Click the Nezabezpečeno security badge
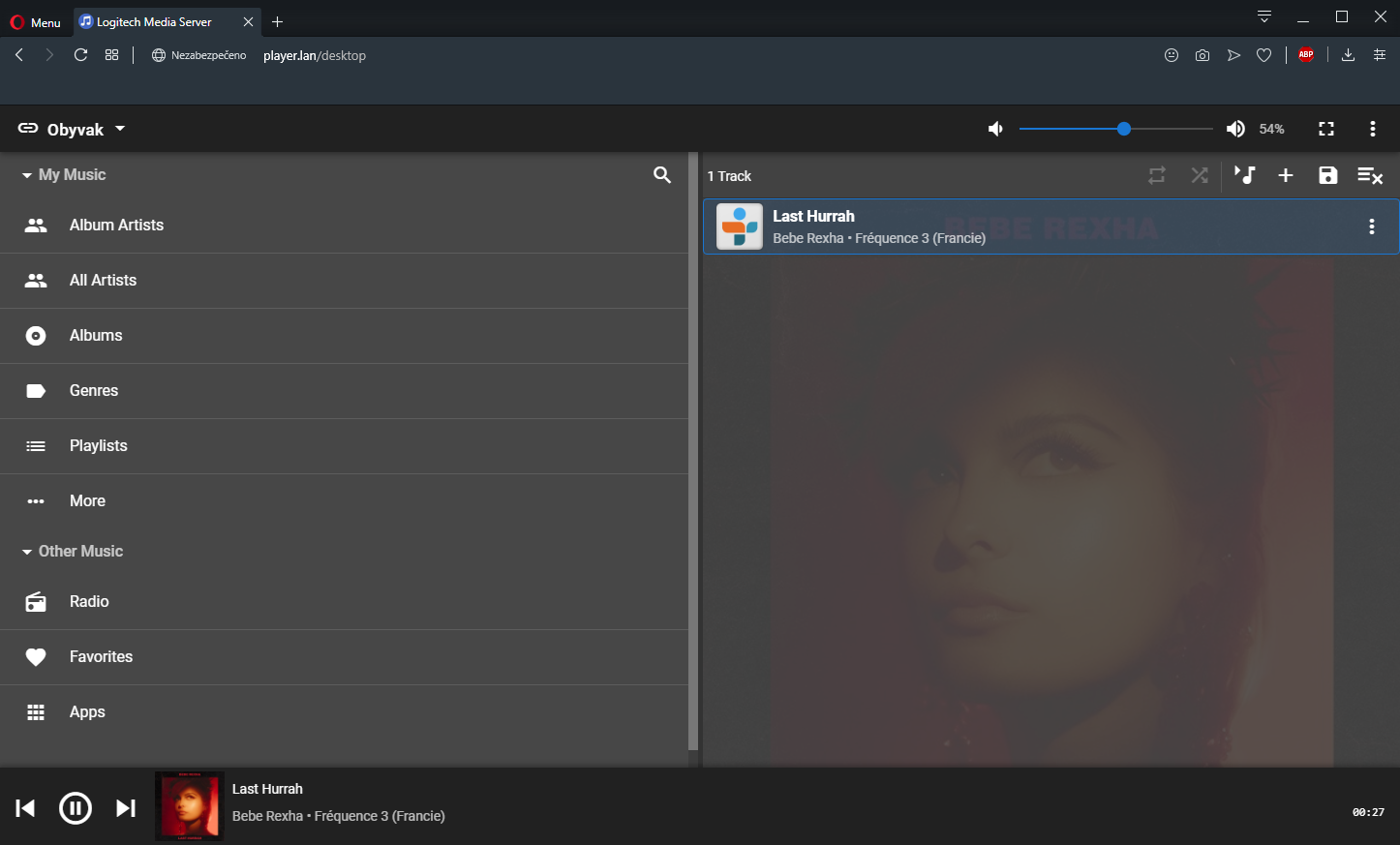Viewport: 1400px width, 845px height. (x=199, y=55)
